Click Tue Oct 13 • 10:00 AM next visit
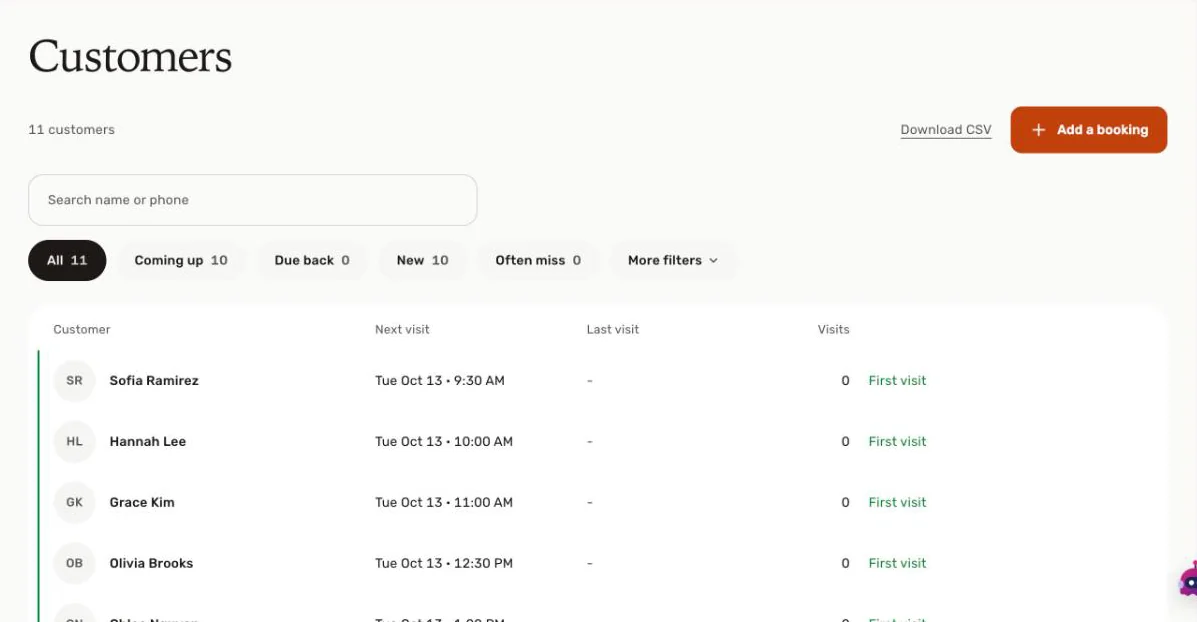Viewport: 1197px width, 622px height. pos(444,441)
